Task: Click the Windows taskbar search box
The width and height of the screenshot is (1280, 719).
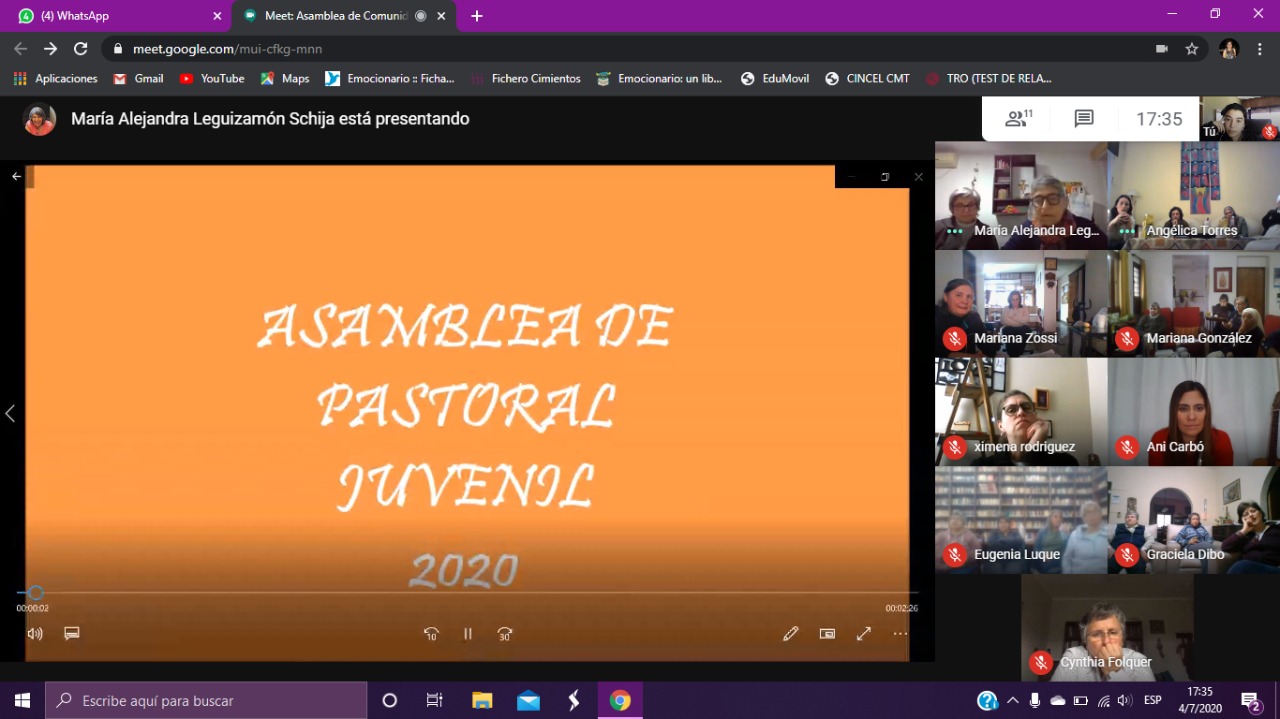Action: [206, 701]
